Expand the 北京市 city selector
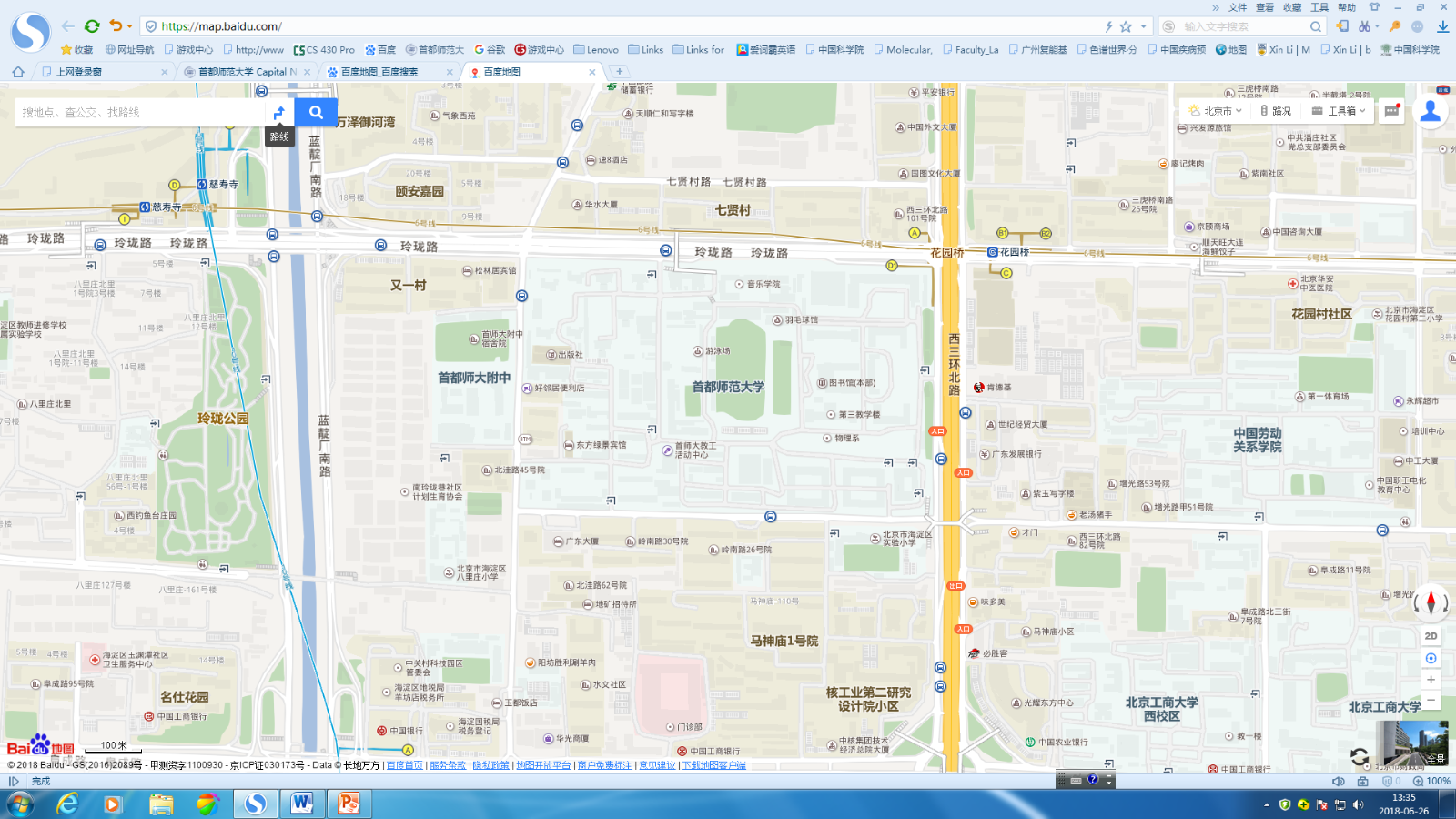 pos(1215,111)
